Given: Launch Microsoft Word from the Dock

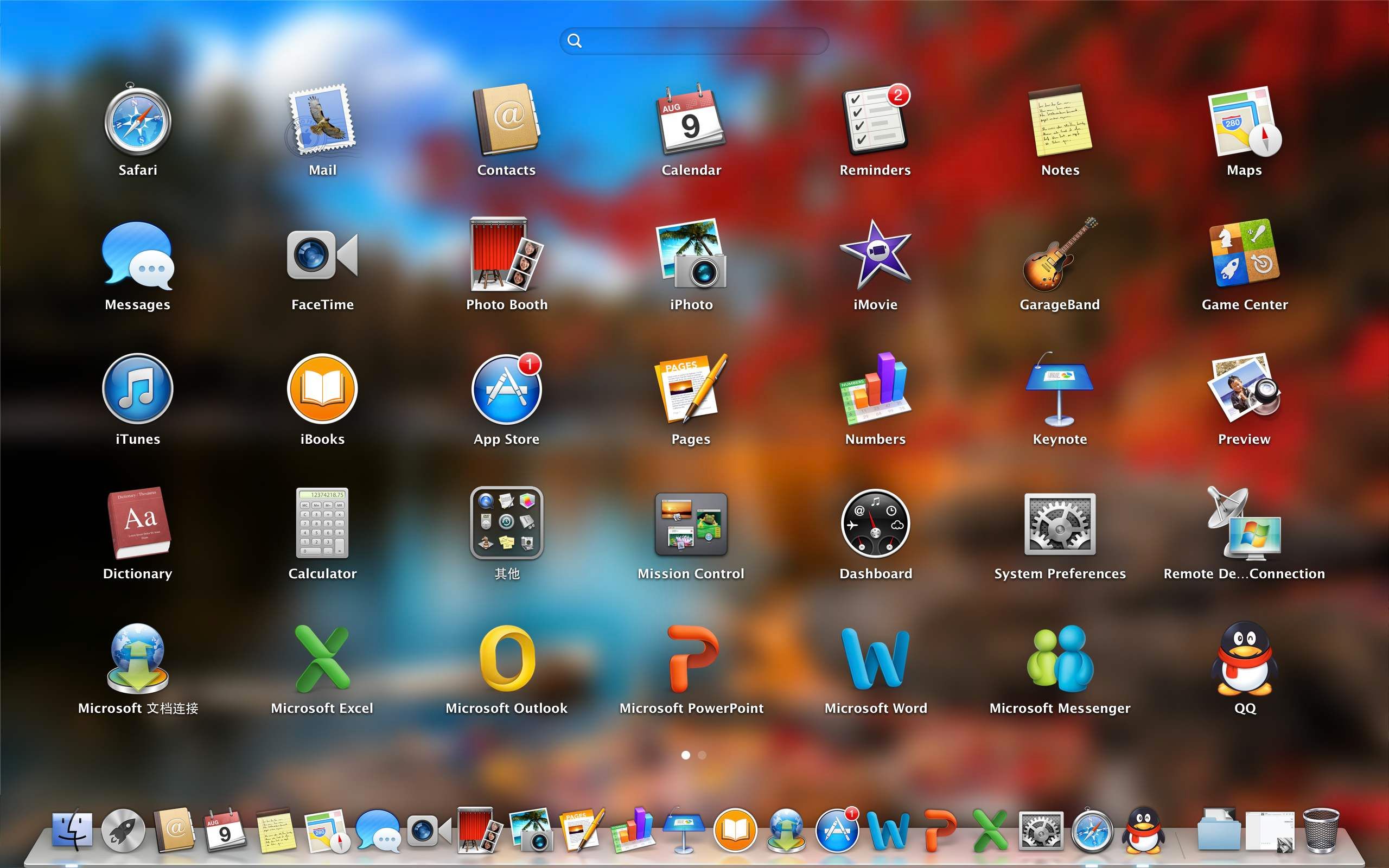Looking at the screenshot, I should coord(889,830).
